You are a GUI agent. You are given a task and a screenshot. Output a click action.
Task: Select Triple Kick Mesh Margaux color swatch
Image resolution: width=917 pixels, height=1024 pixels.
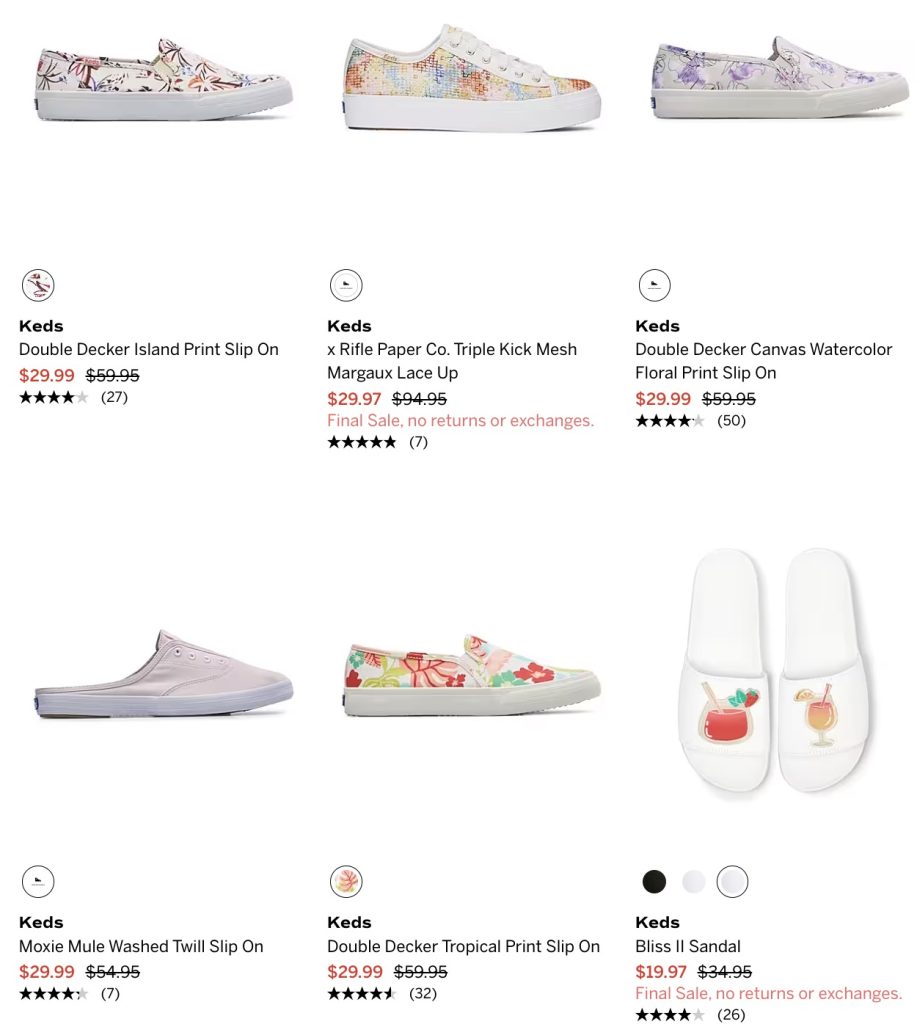tap(346, 286)
